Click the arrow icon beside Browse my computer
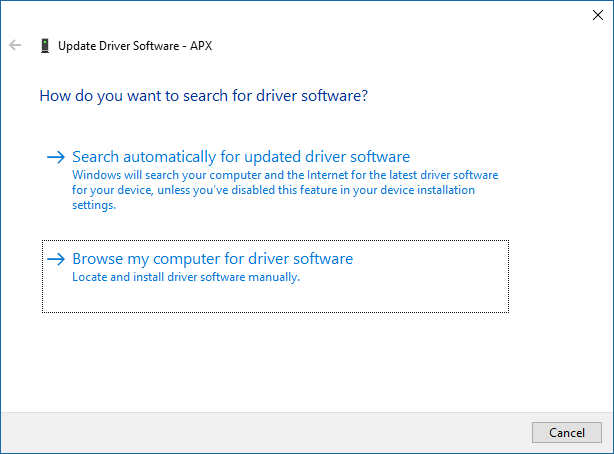This screenshot has height=454, width=614. pyautogui.click(x=56, y=259)
